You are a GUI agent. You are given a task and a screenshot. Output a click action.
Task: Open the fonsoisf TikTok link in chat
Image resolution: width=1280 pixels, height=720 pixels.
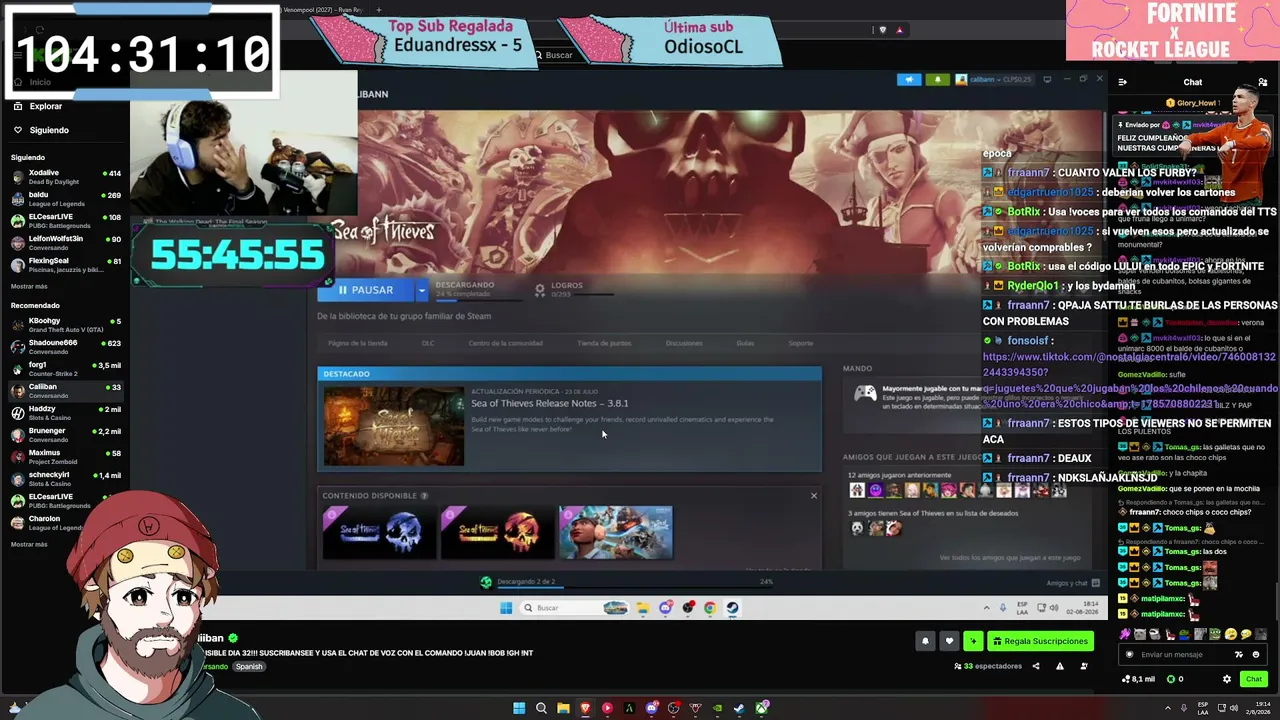[1130, 380]
